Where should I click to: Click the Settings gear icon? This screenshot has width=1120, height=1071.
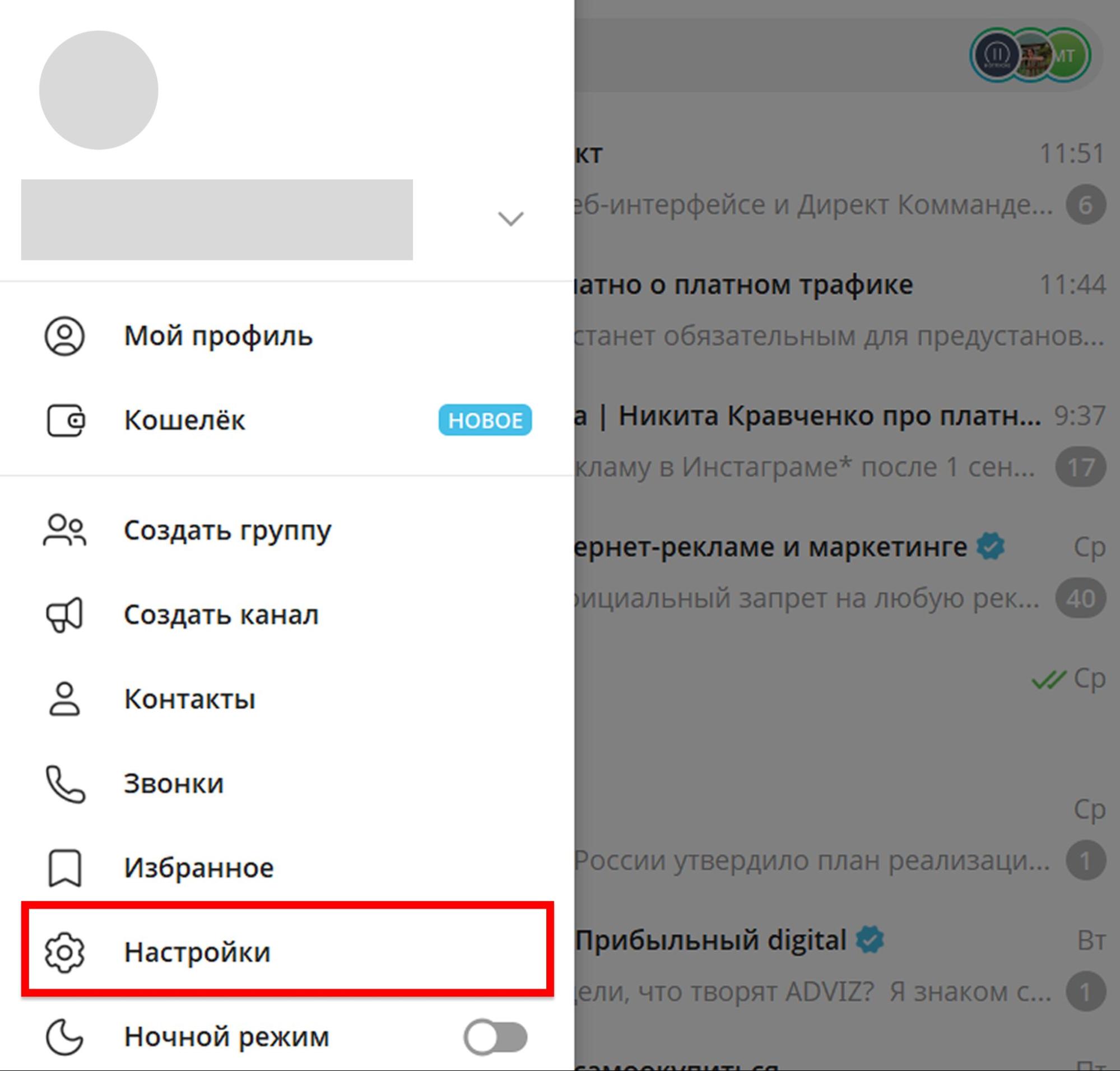(64, 952)
